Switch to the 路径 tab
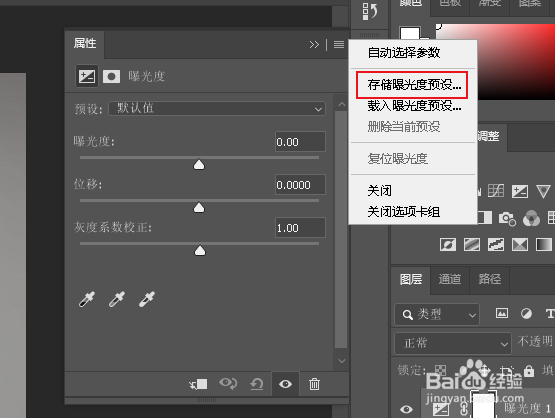Screen dimensions: 555x418 (490, 280)
